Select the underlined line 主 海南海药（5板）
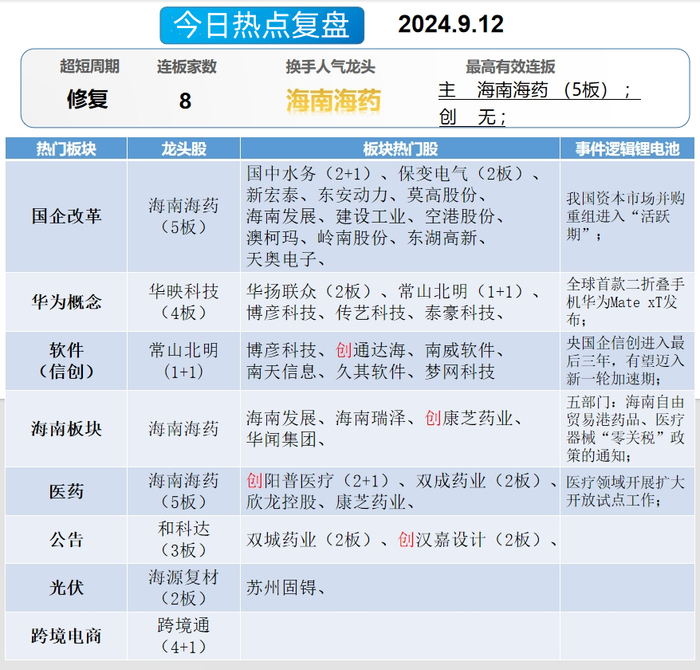This screenshot has width=700, height=670. click(x=539, y=90)
